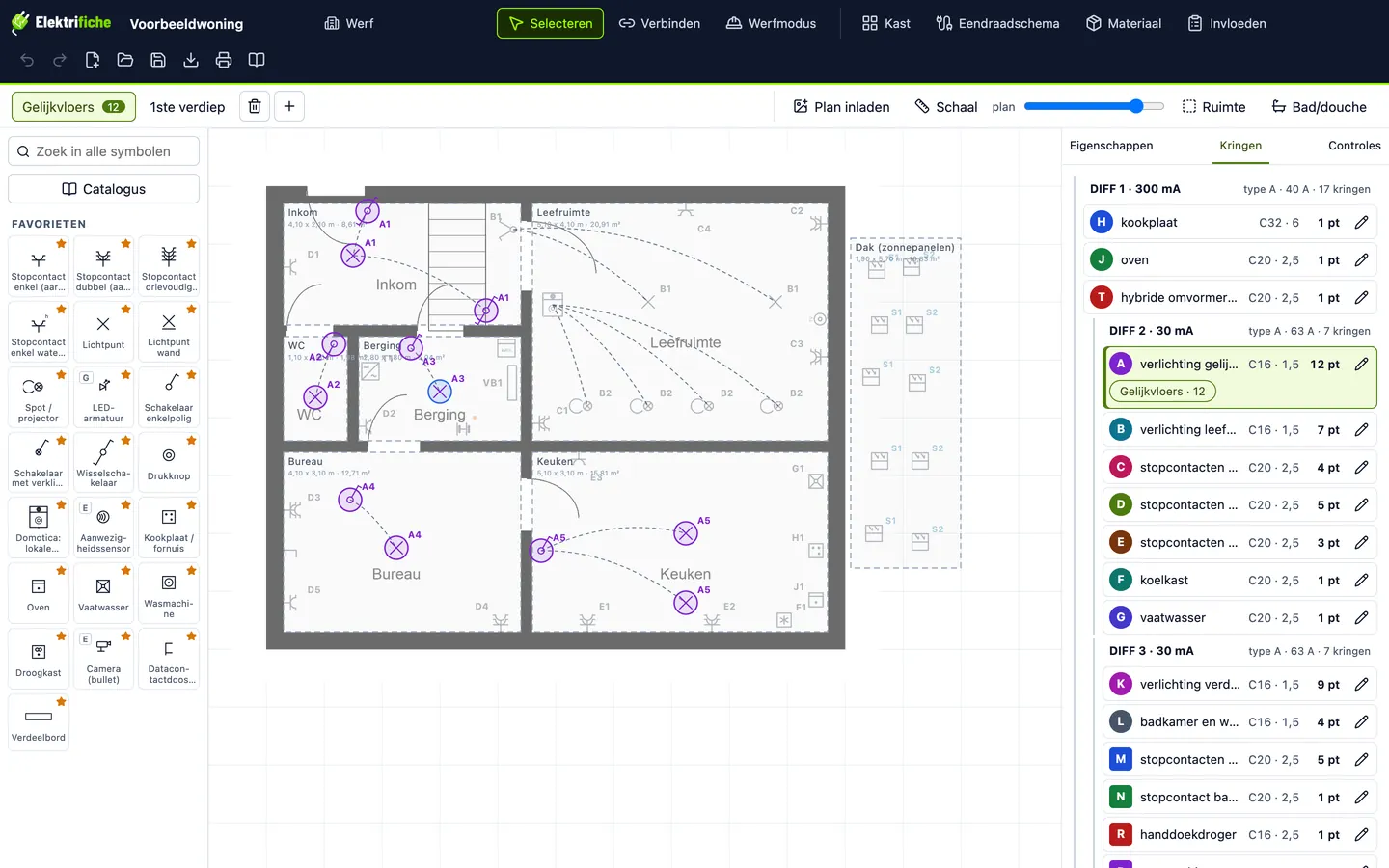Switch to Verbinden mode

660,23
